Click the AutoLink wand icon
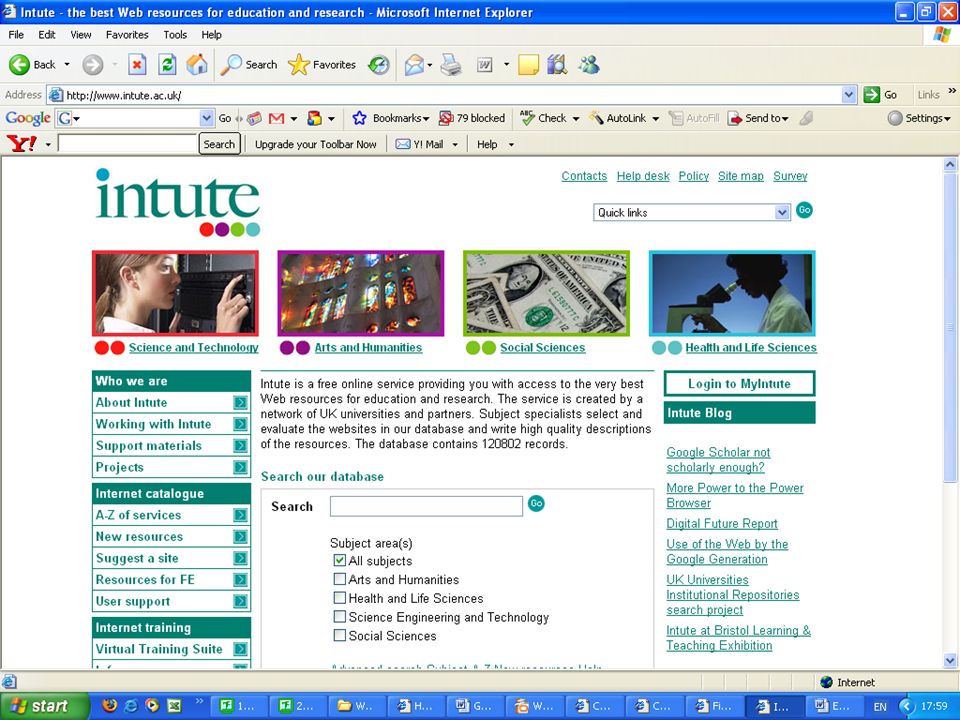Viewport: 960px width, 720px height. [x=596, y=118]
